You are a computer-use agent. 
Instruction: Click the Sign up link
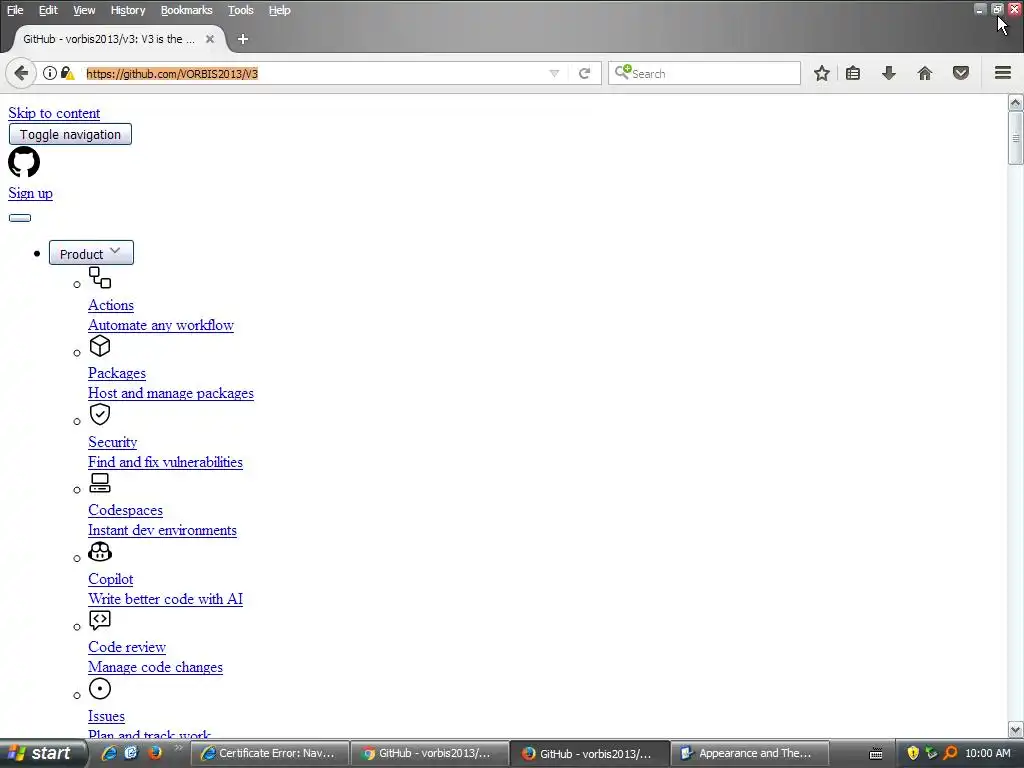click(31, 193)
